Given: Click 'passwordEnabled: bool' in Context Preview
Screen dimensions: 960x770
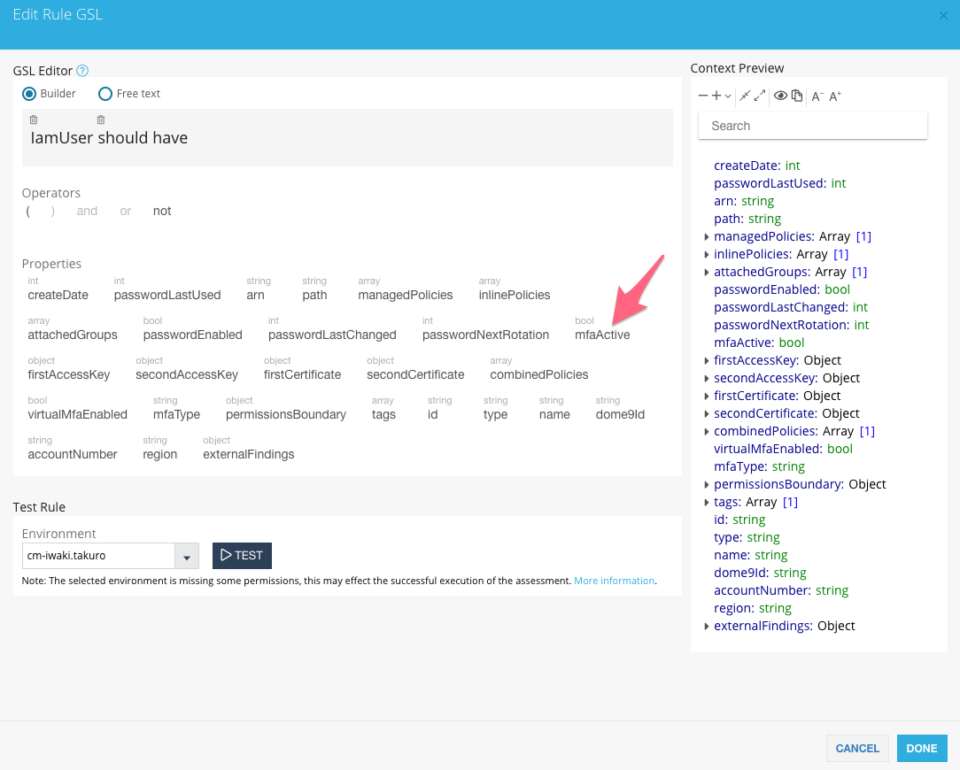Looking at the screenshot, I should click(x=782, y=290).
